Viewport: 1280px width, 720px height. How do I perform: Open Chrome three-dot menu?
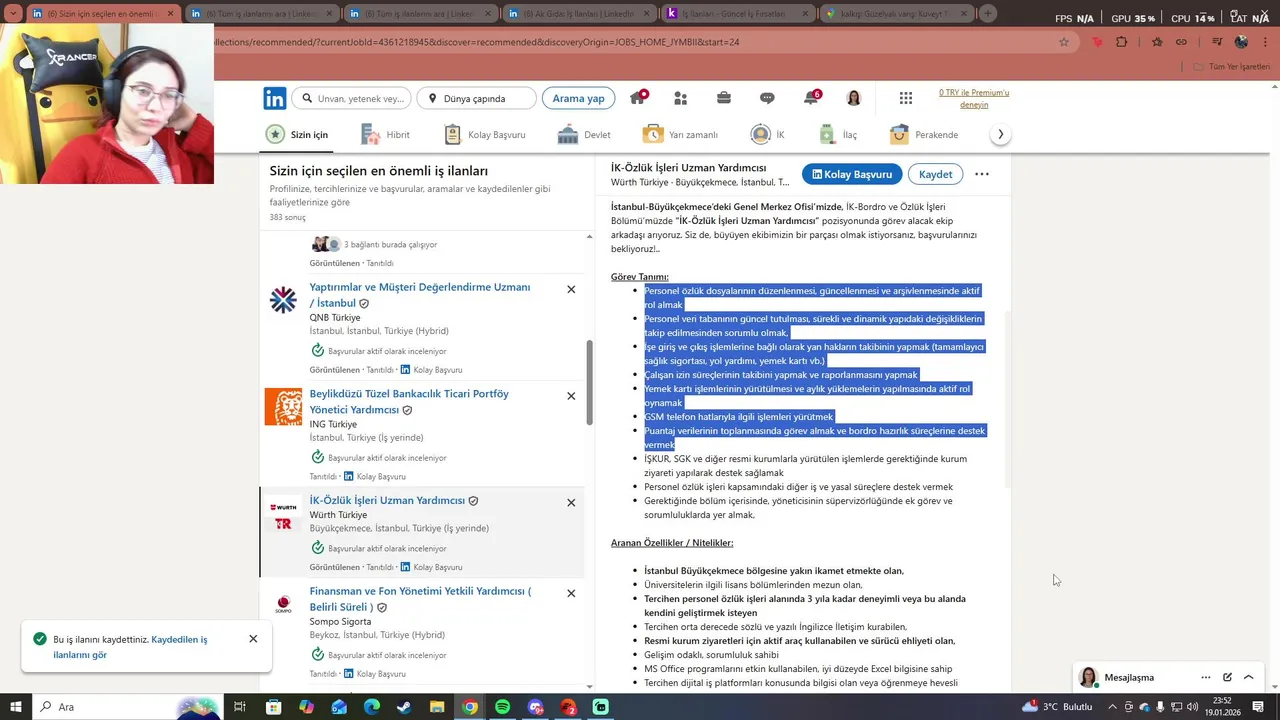click(x=1265, y=42)
